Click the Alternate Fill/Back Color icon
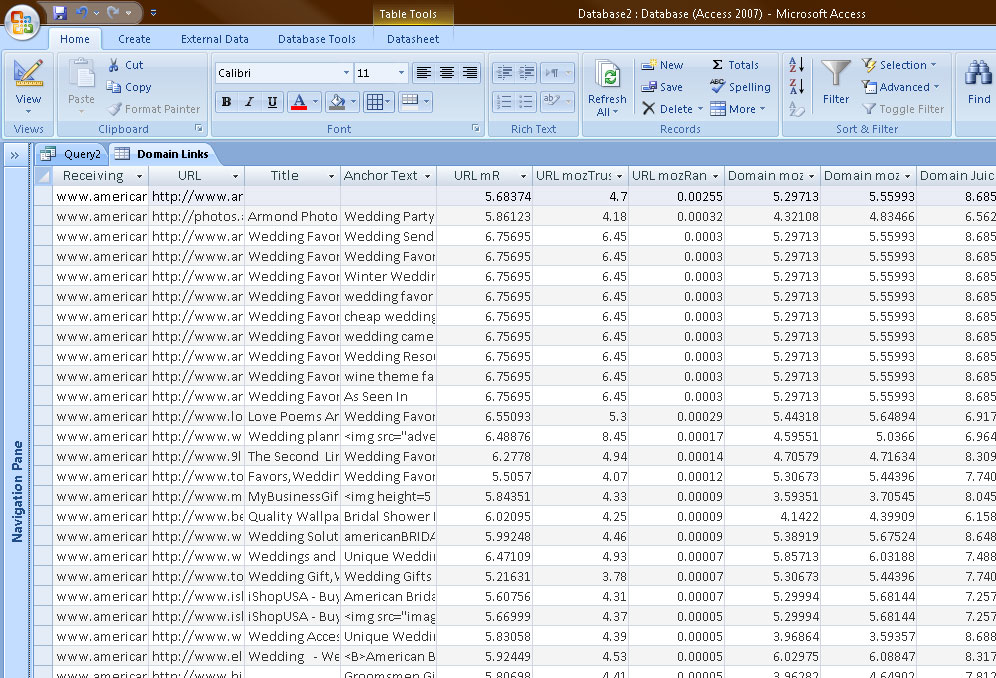 (410, 102)
